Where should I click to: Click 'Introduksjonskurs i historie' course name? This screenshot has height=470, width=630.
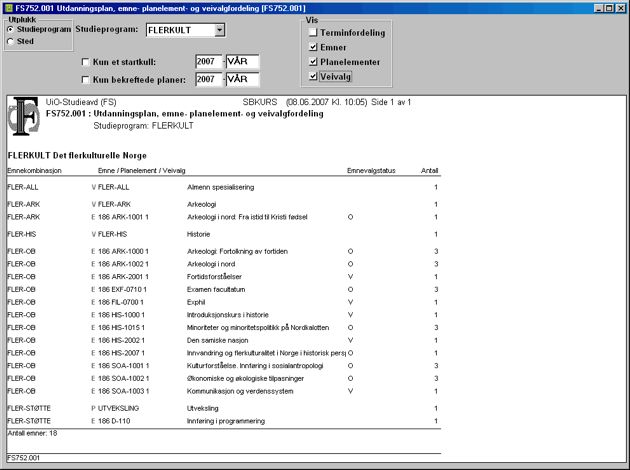[227, 315]
